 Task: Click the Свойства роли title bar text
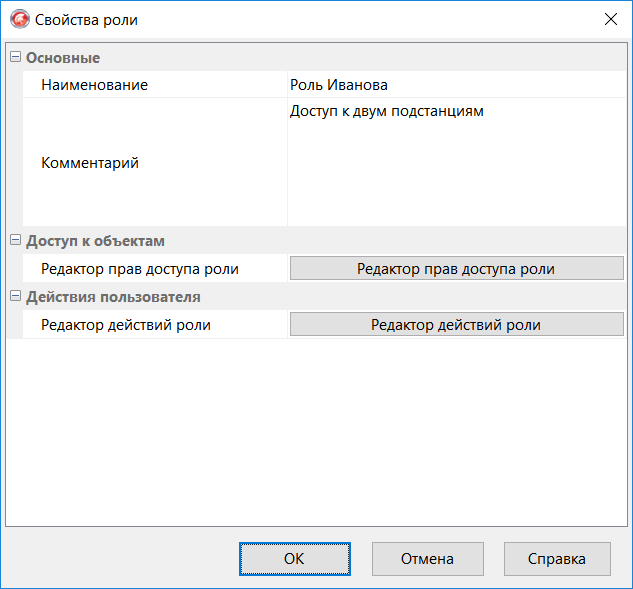coord(87,20)
